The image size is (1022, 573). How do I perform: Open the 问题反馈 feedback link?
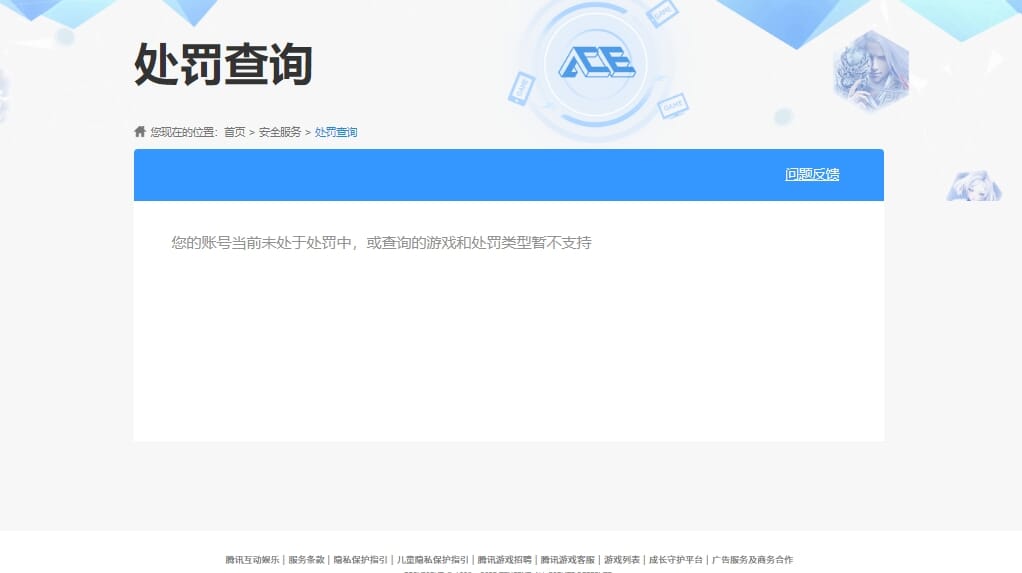(x=811, y=174)
